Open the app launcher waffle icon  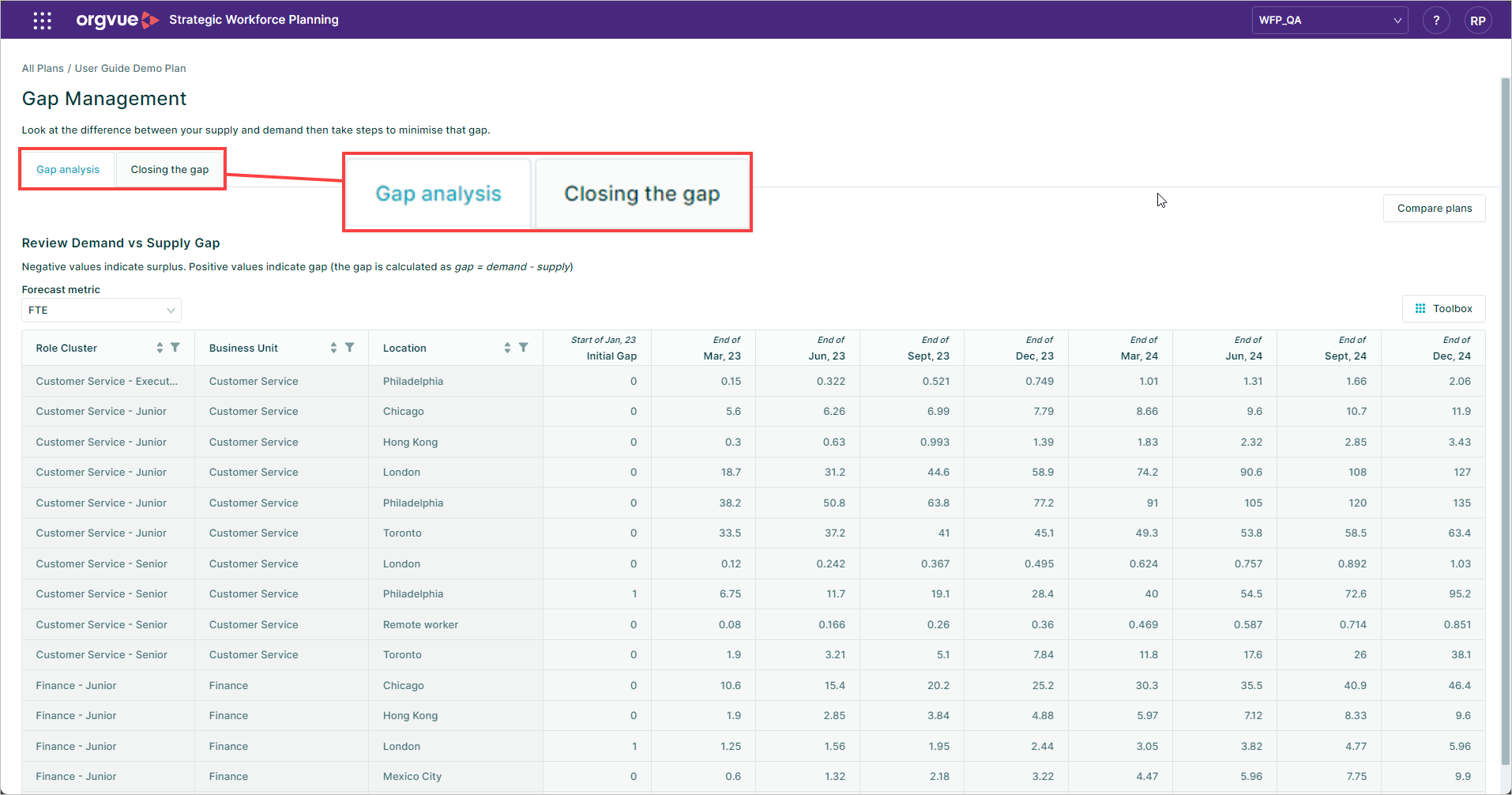pyautogui.click(x=42, y=20)
